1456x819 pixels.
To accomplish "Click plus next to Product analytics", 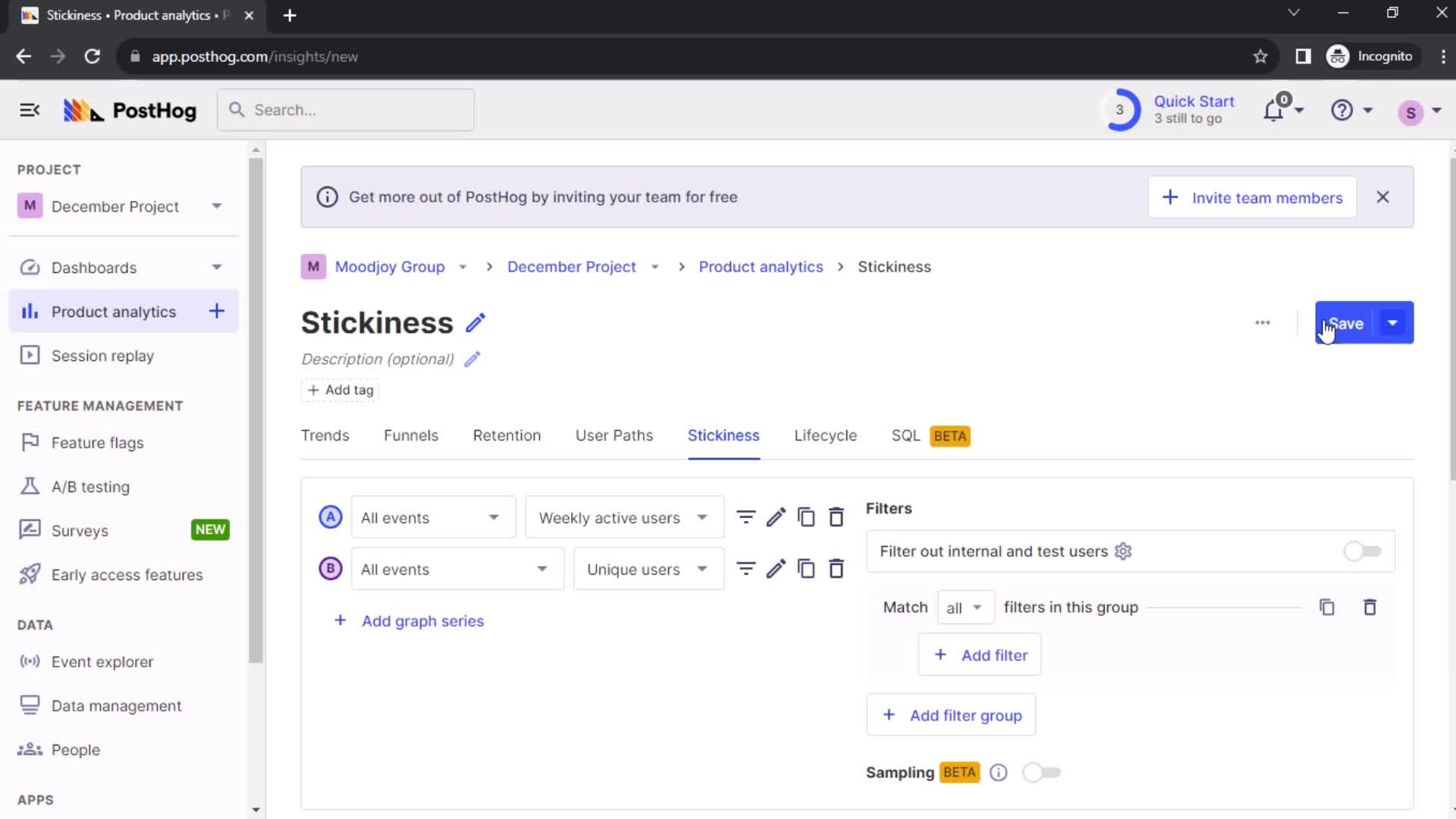I will [217, 311].
